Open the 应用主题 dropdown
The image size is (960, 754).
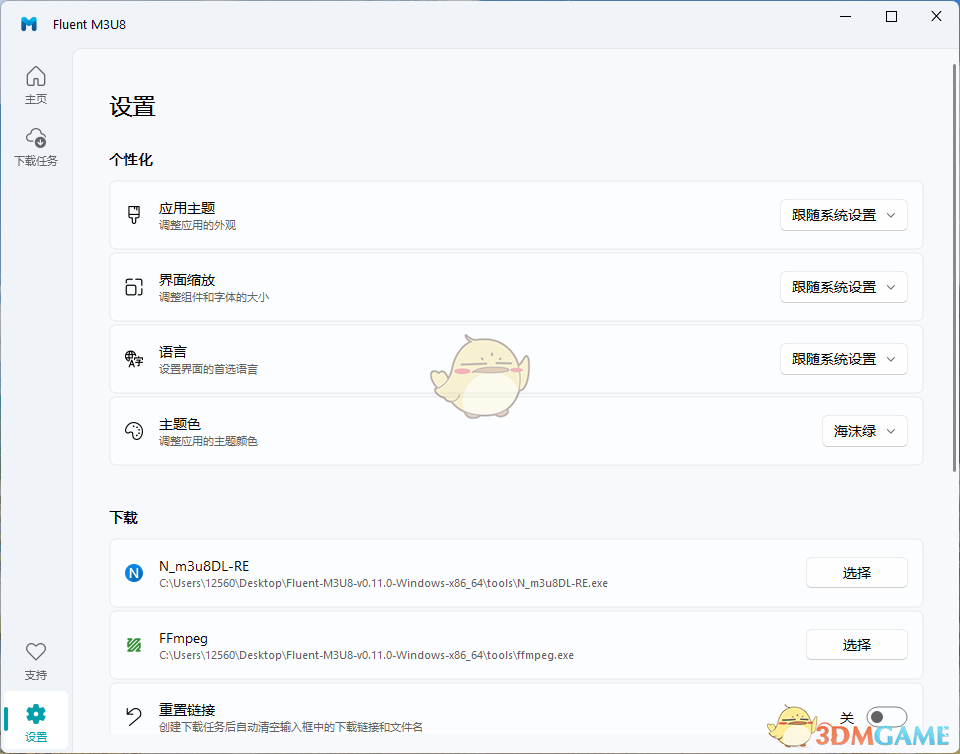tap(843, 214)
